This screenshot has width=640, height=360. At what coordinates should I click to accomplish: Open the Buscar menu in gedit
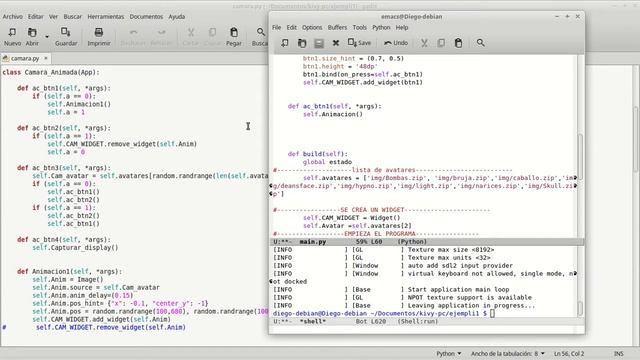73,17
